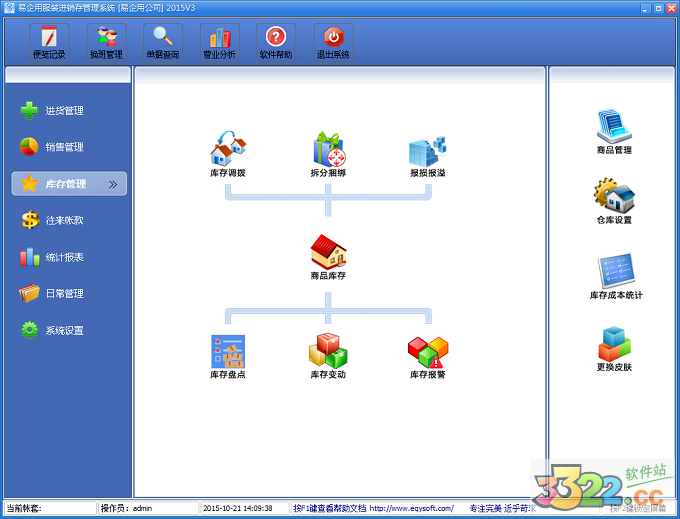
Task: Open 软件帮助 question mark icon
Action: pyautogui.click(x=276, y=42)
